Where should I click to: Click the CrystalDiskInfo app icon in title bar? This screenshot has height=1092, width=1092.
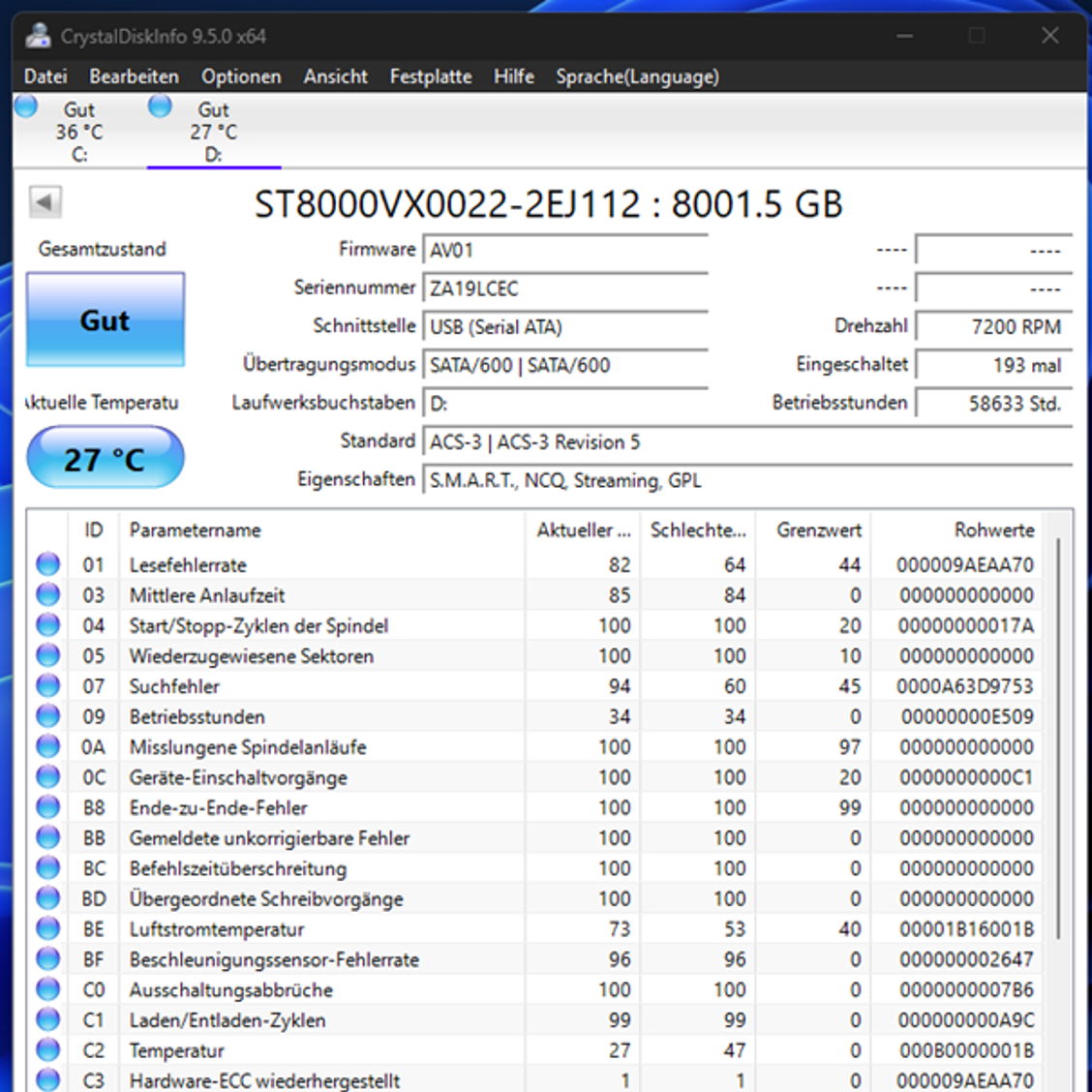[38, 36]
